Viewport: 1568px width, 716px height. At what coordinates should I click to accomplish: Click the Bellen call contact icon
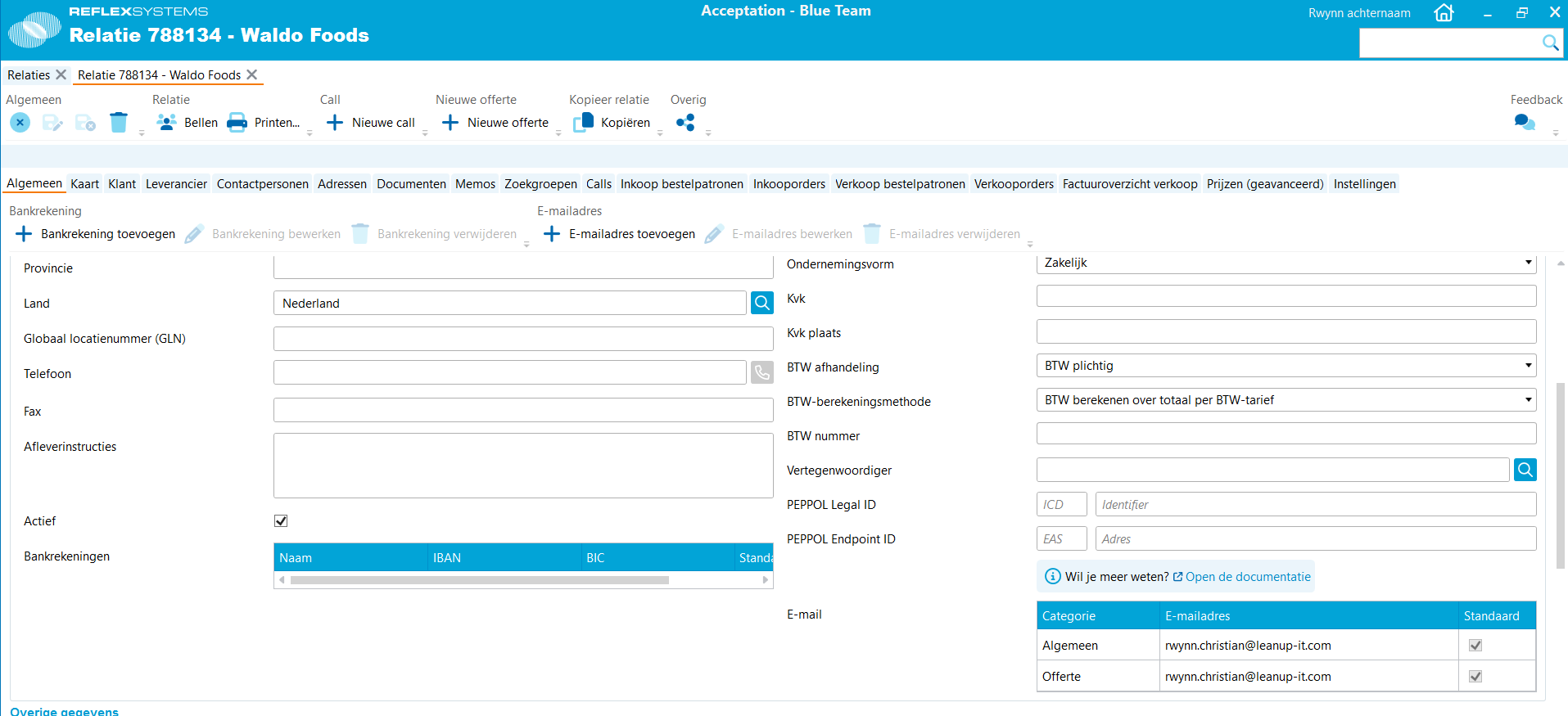(167, 123)
